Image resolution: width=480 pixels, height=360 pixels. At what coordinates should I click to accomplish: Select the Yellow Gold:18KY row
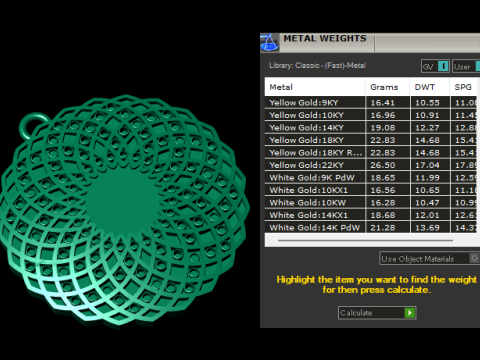371,140
